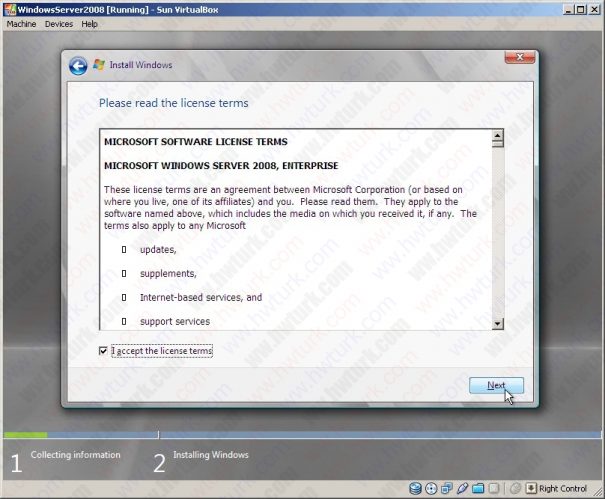
Task: Go back using the blue arrow button
Action: tap(78, 66)
